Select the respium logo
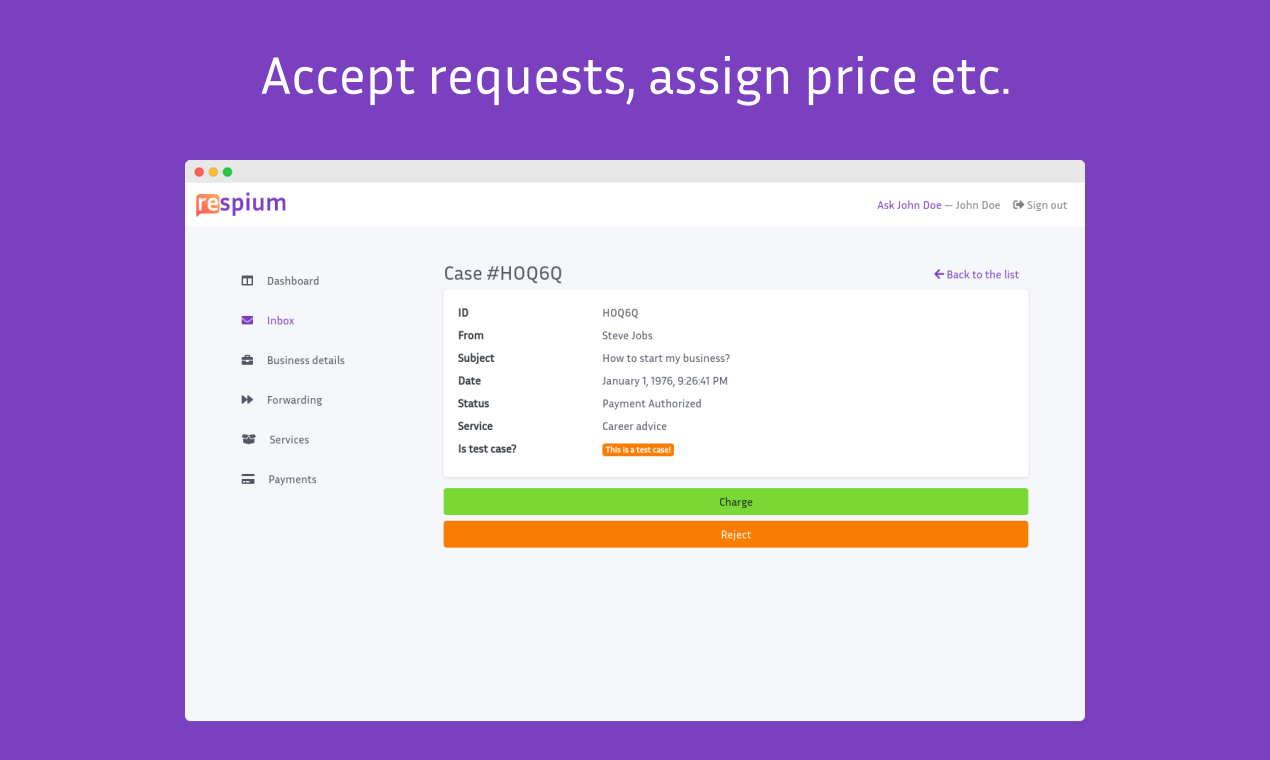The height and width of the screenshot is (760, 1270). (x=240, y=203)
